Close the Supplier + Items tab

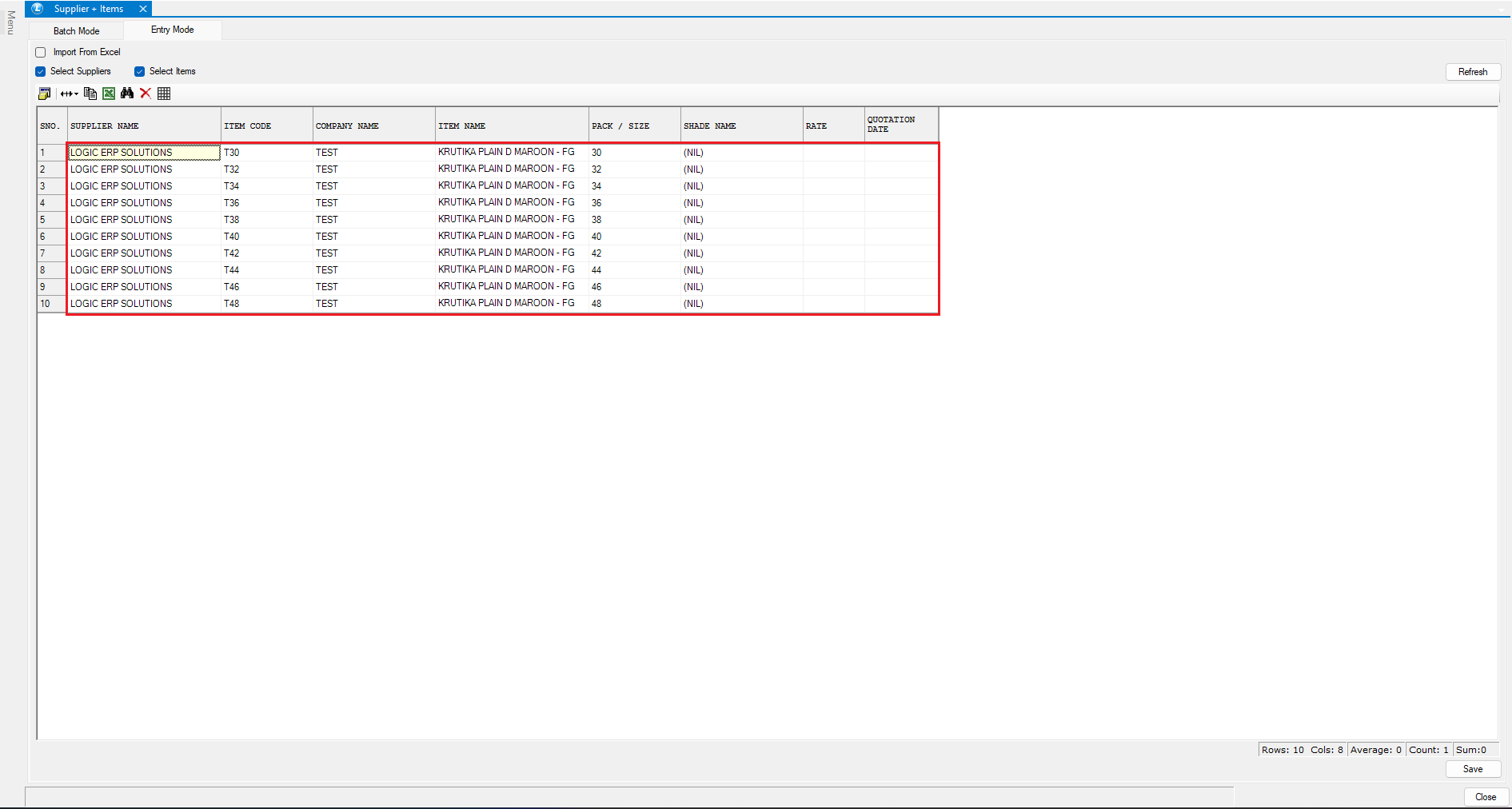tap(143, 9)
